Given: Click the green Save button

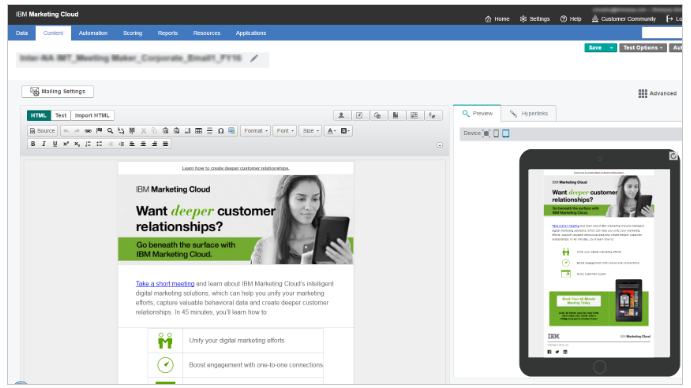Looking at the screenshot, I should click(x=595, y=48).
